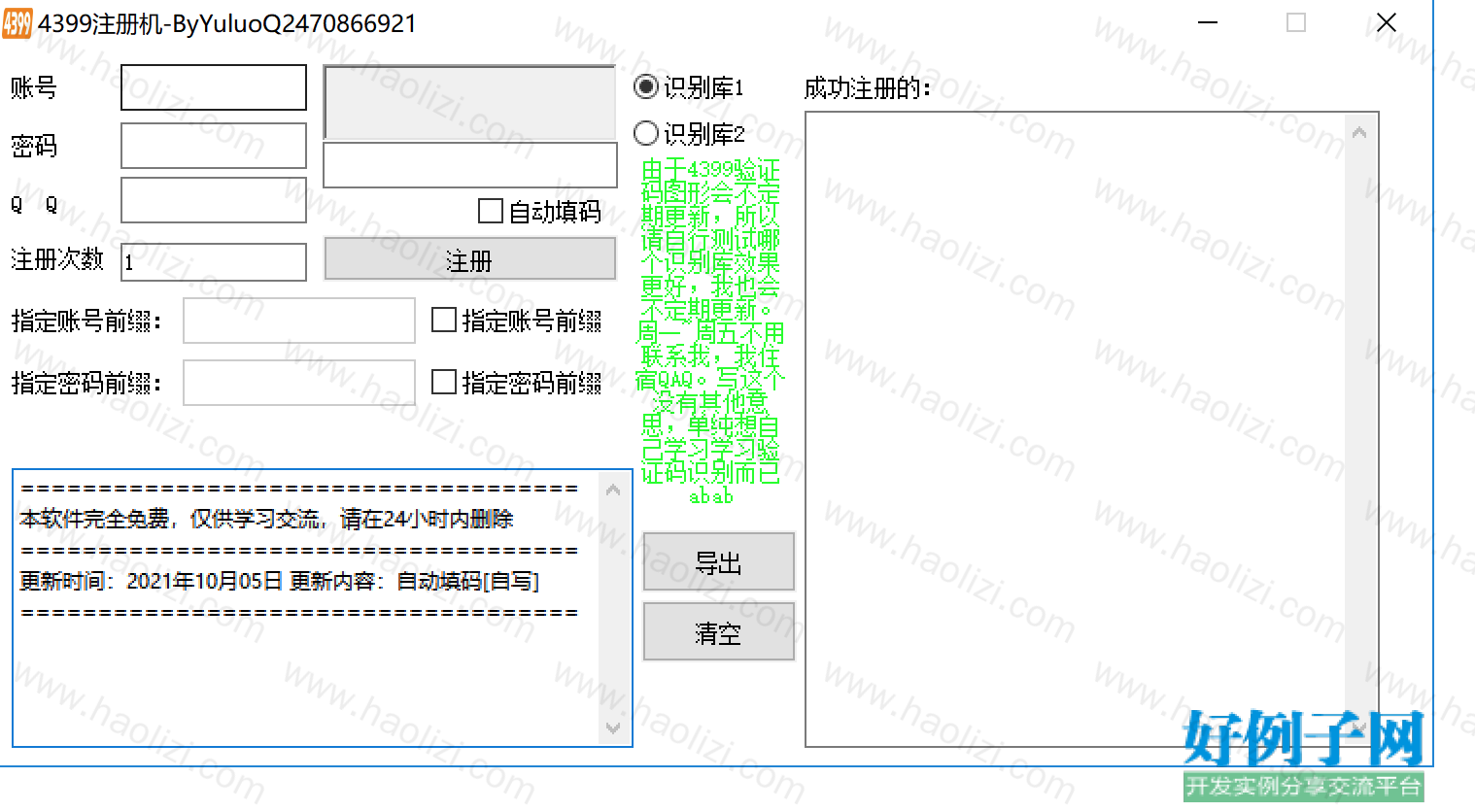1475x812 pixels.
Task: Close the 4399注册机 window
Action: [1387, 22]
